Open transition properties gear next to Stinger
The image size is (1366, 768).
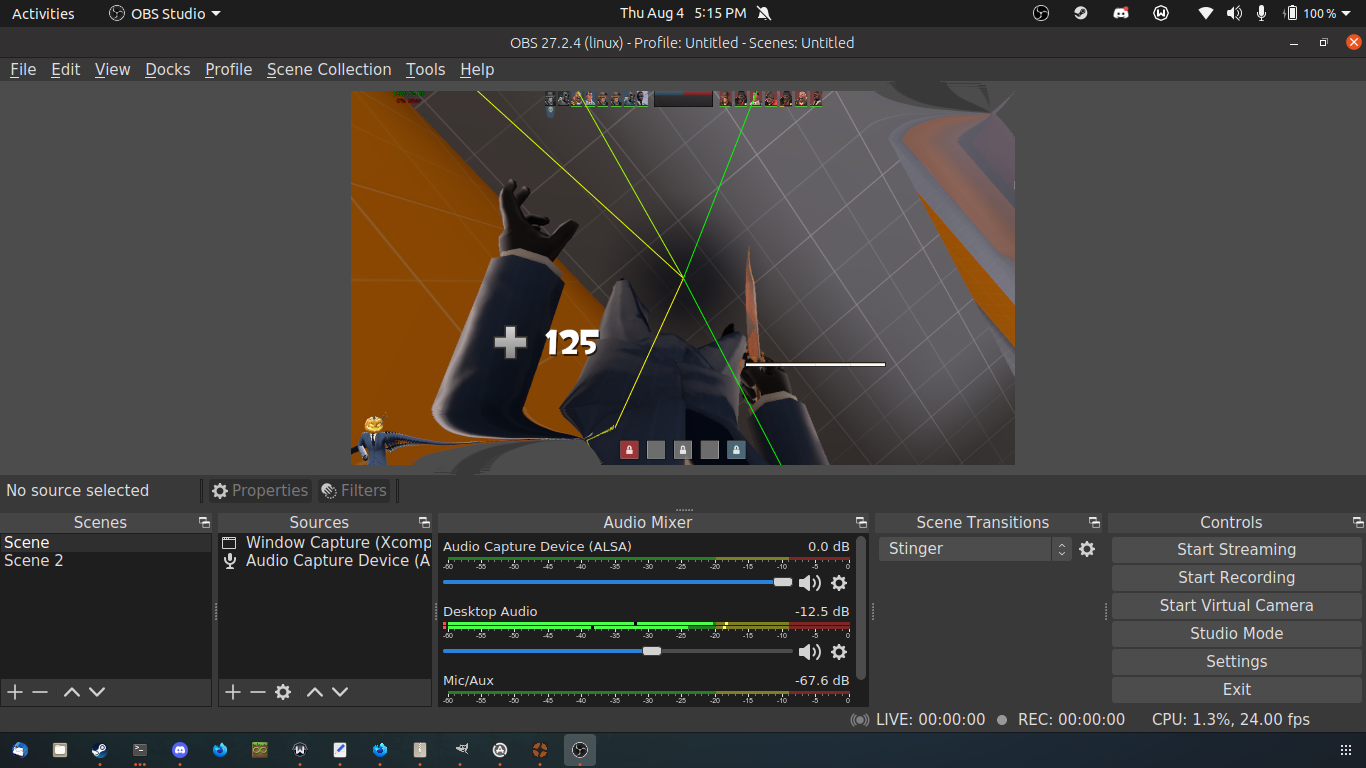pos(1087,549)
